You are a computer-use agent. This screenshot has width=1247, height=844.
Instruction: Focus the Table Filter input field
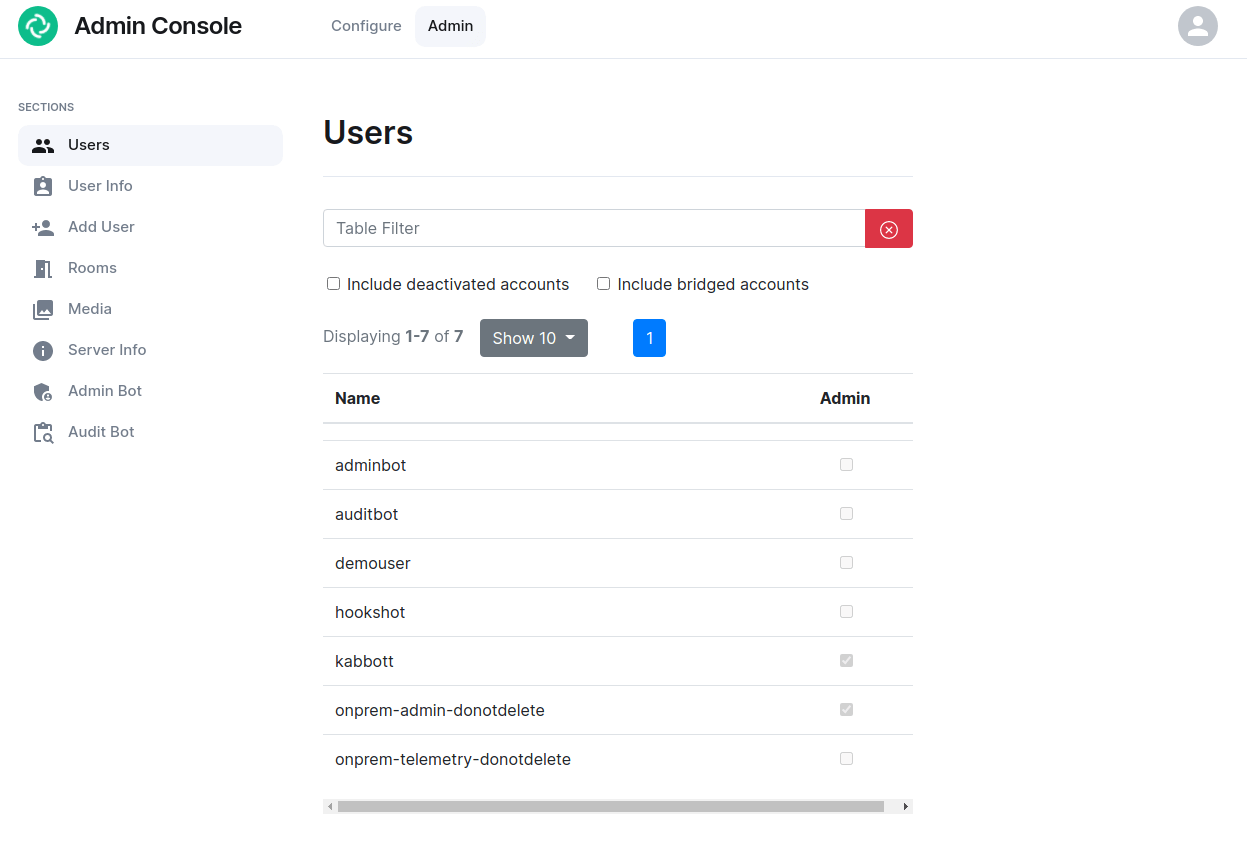point(593,229)
